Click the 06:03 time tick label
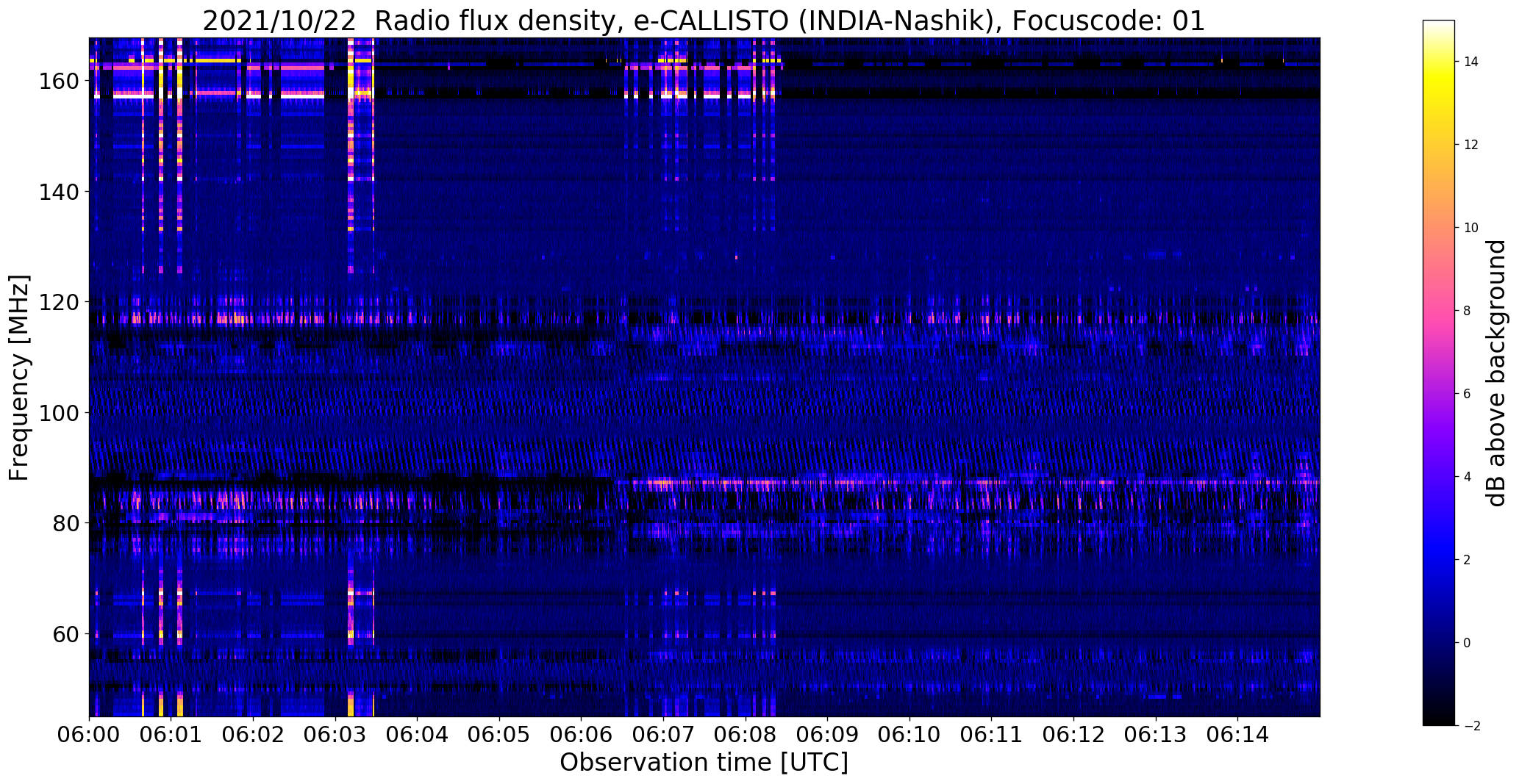This screenshot has width=1519, height=784. [336, 735]
